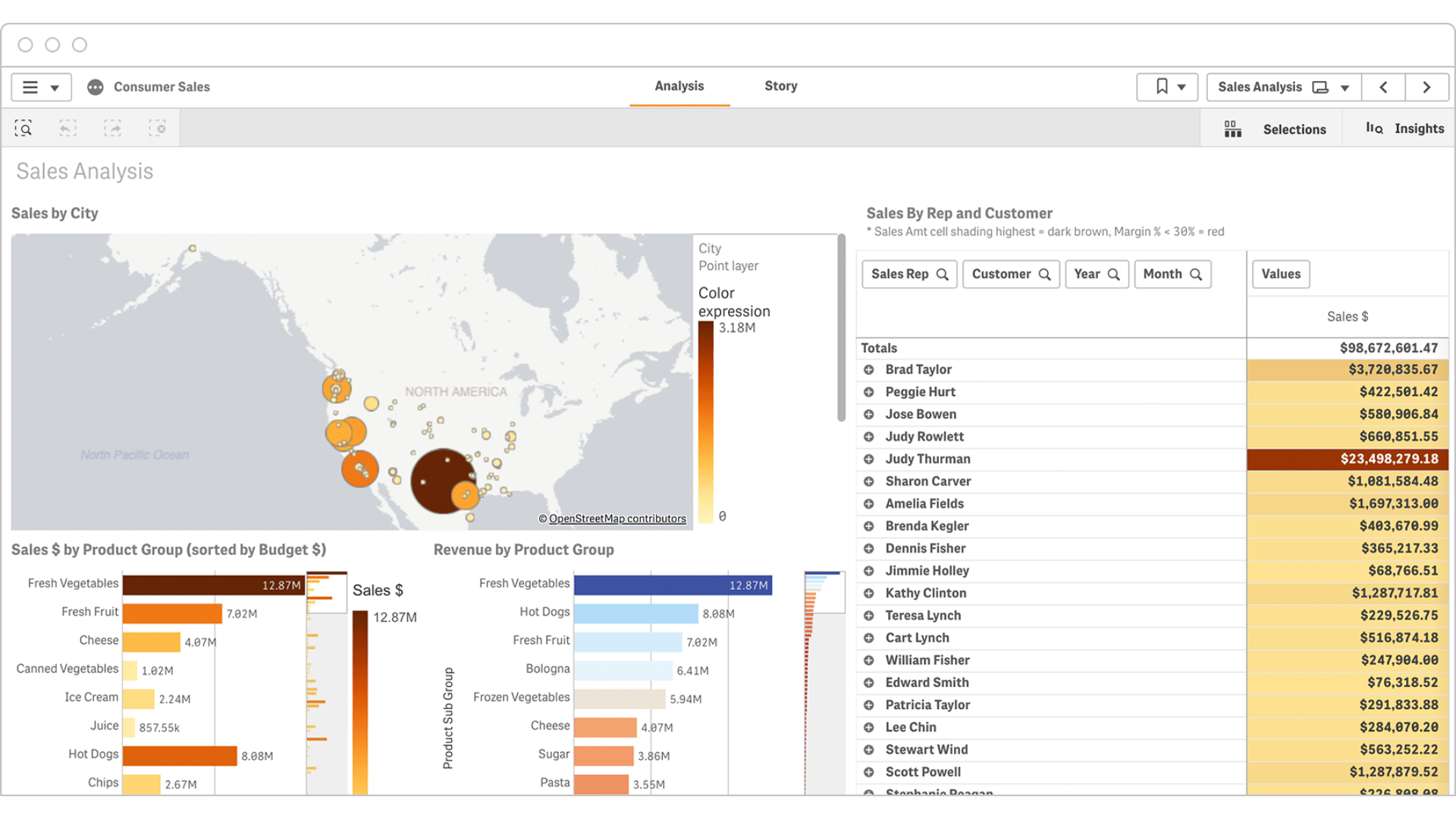1456x819 pixels.
Task: Open the Insights advisor
Action: pos(1404,129)
